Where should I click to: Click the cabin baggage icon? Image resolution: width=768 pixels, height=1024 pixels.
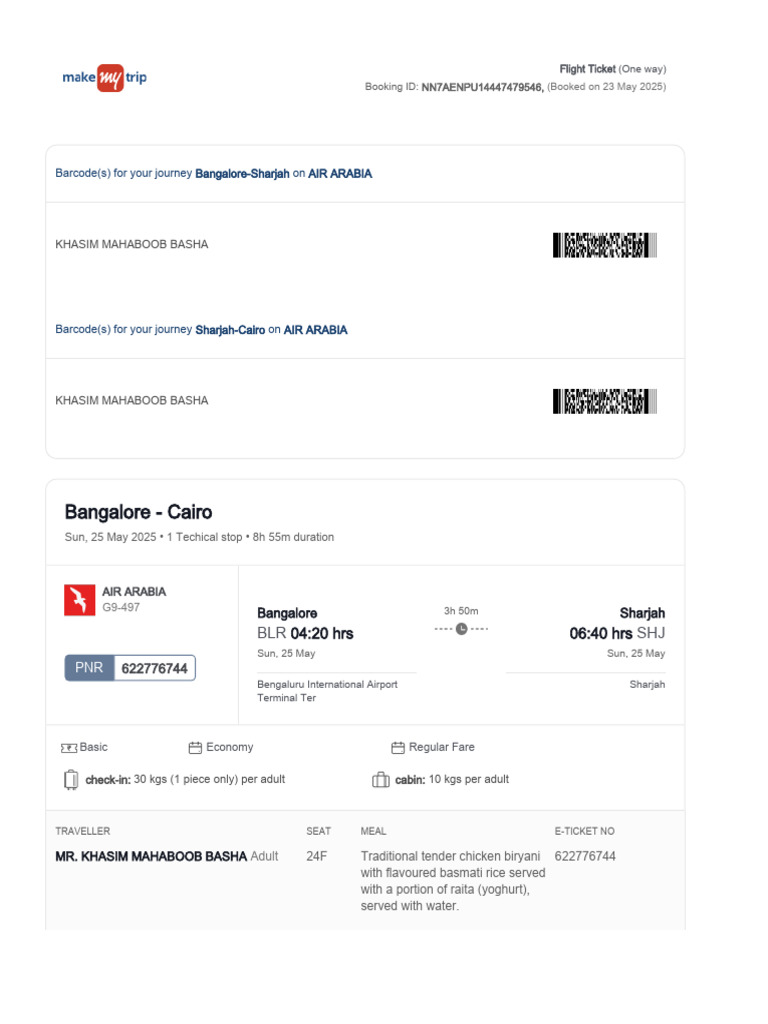point(380,780)
